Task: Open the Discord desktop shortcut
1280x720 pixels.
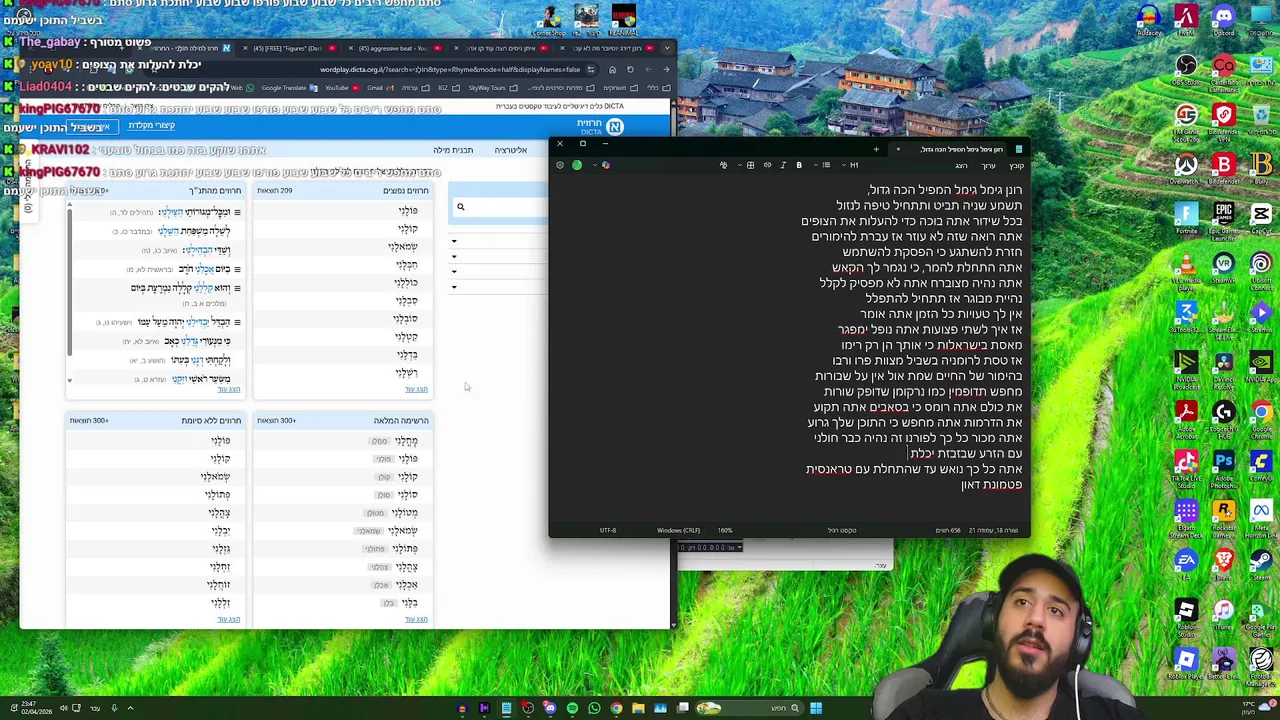Action: coord(1223,19)
